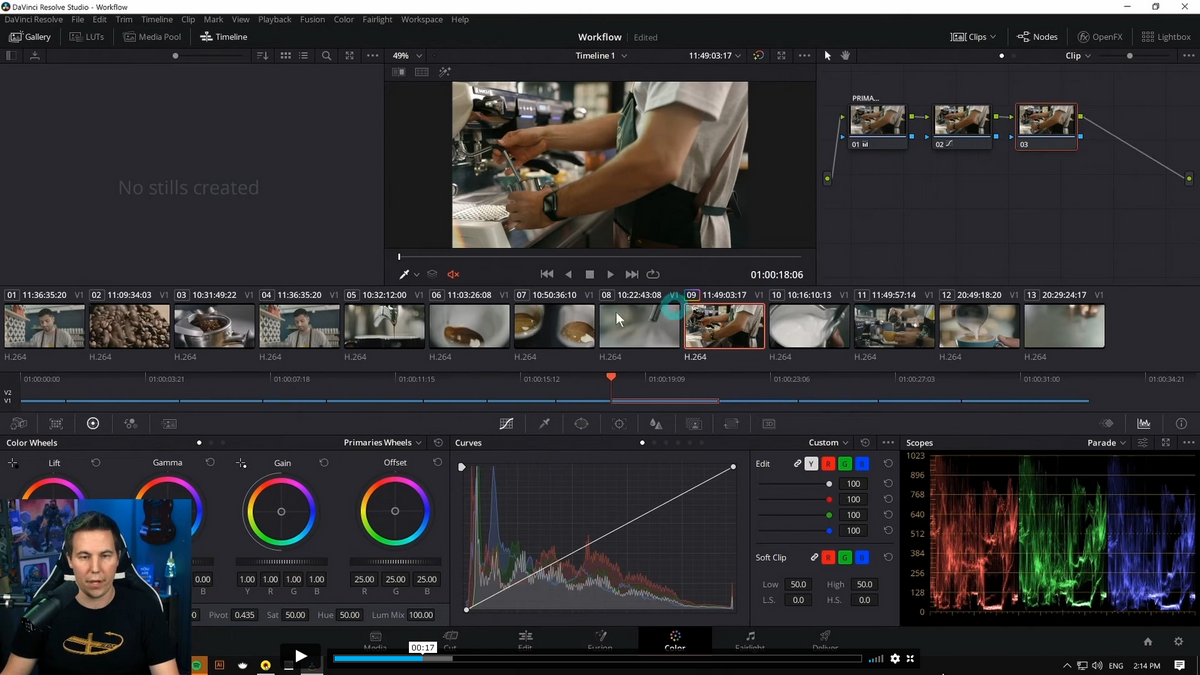Screen dimensions: 1200x675
Task: Reset the Gamma color wheel
Action: point(210,463)
